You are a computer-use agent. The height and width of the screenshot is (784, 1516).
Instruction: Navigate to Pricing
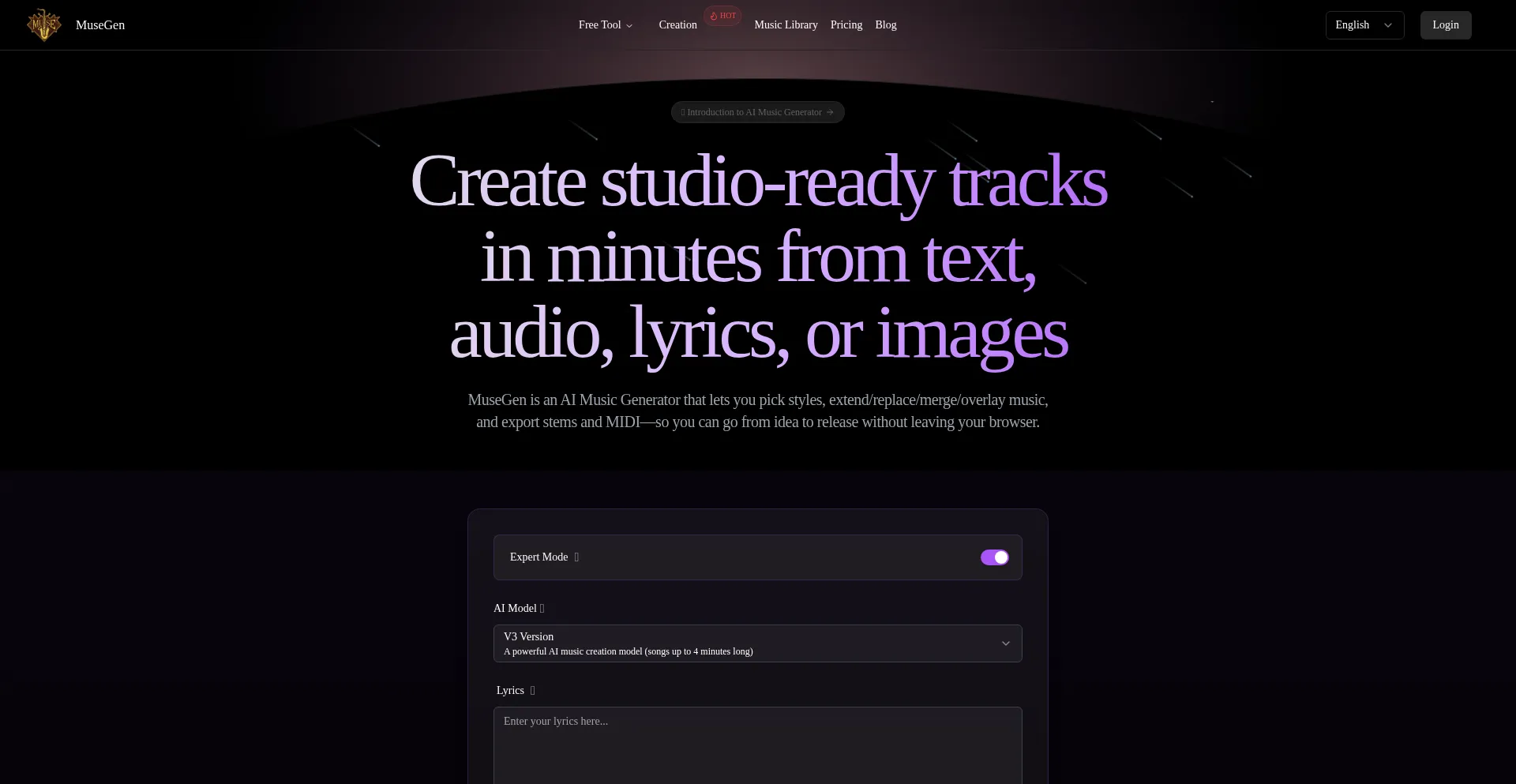pos(846,25)
